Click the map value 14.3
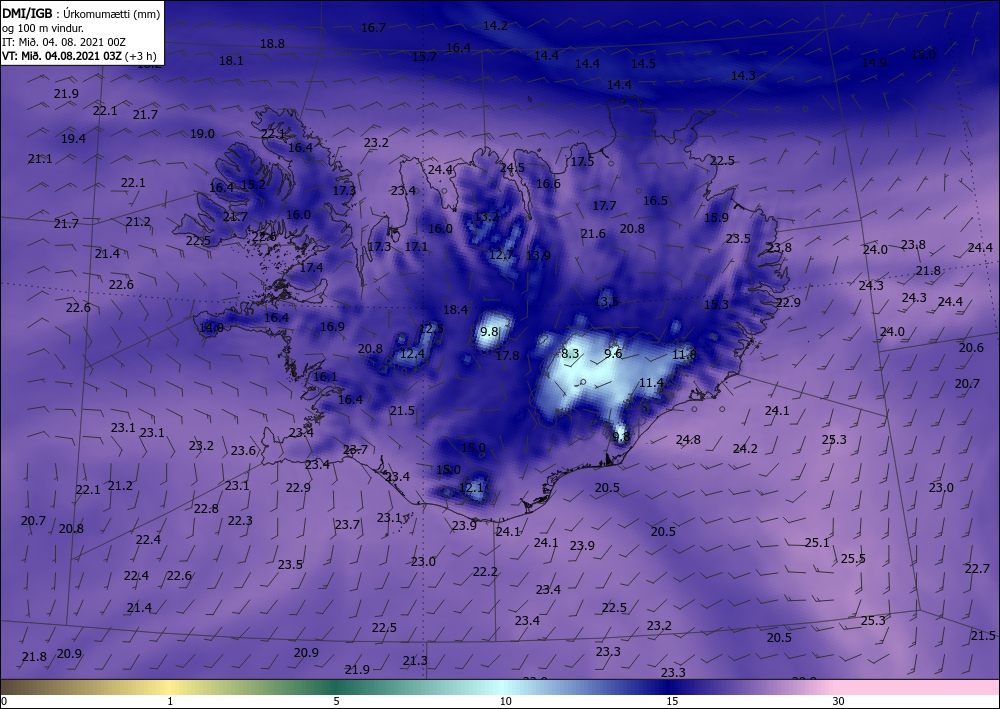This screenshot has width=1000, height=709. 743,75
